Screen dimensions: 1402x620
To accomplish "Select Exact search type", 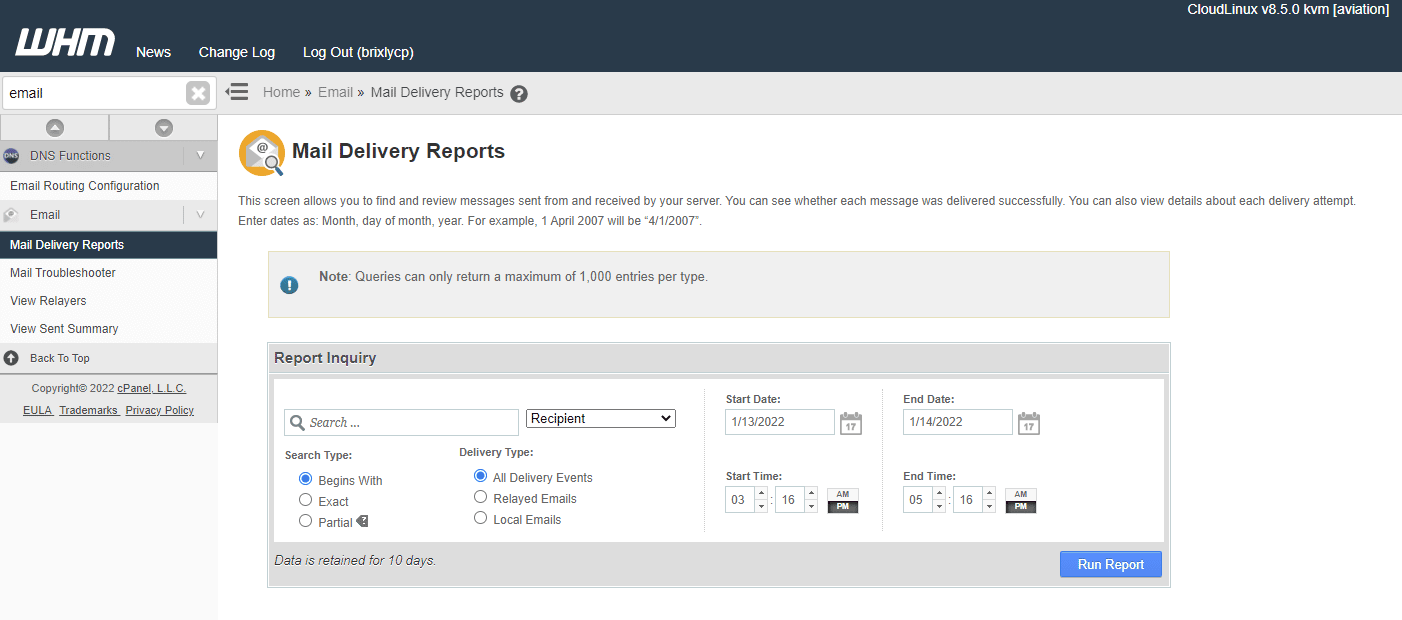I will pyautogui.click(x=306, y=500).
